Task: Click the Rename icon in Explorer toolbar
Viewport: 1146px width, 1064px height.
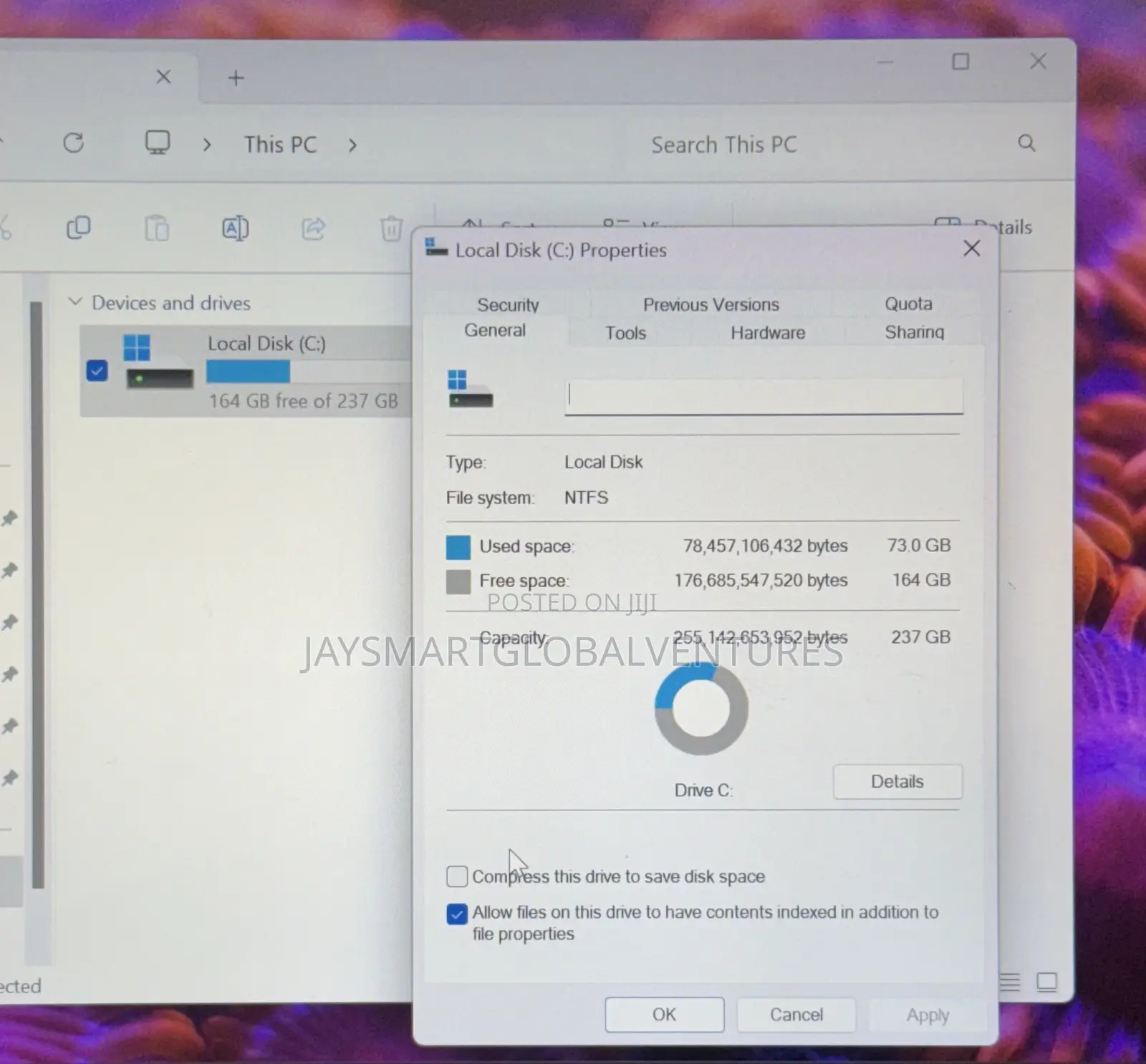Action: click(235, 228)
